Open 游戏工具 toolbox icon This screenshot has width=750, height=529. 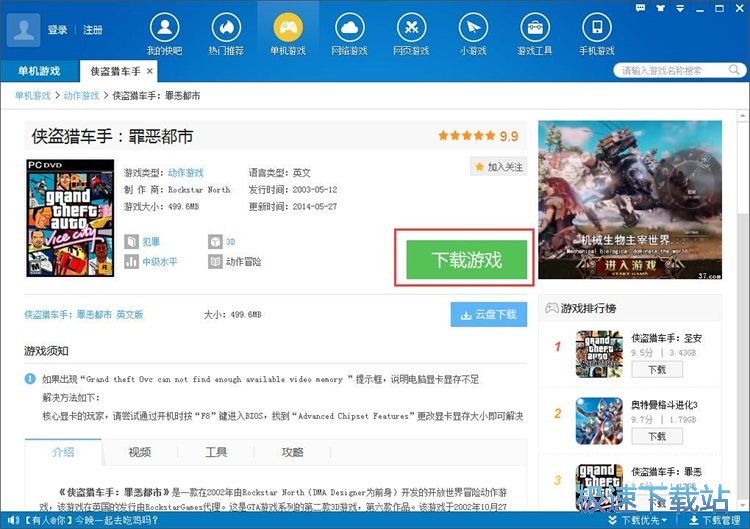point(535,28)
